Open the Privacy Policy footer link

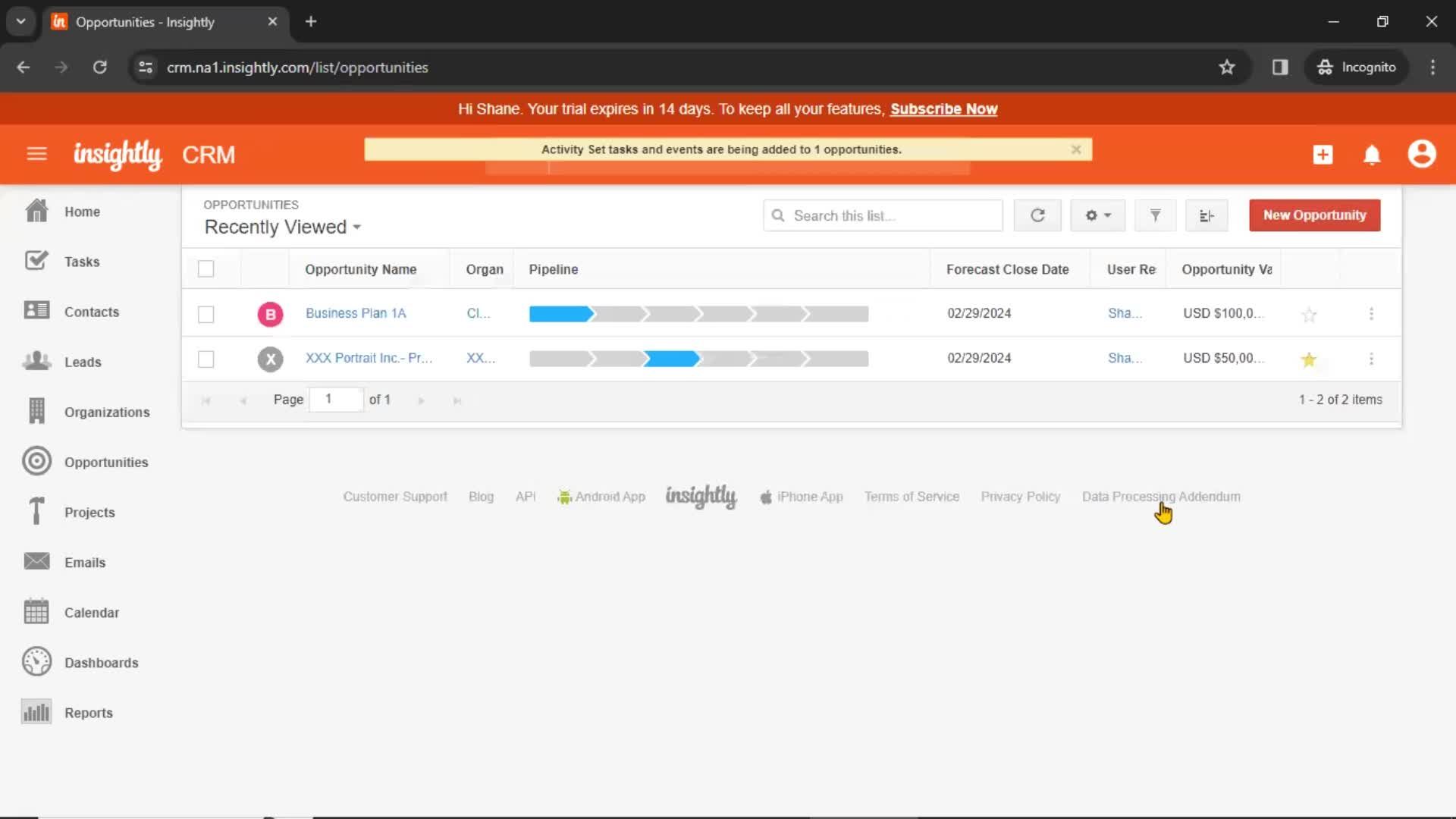click(x=1020, y=497)
